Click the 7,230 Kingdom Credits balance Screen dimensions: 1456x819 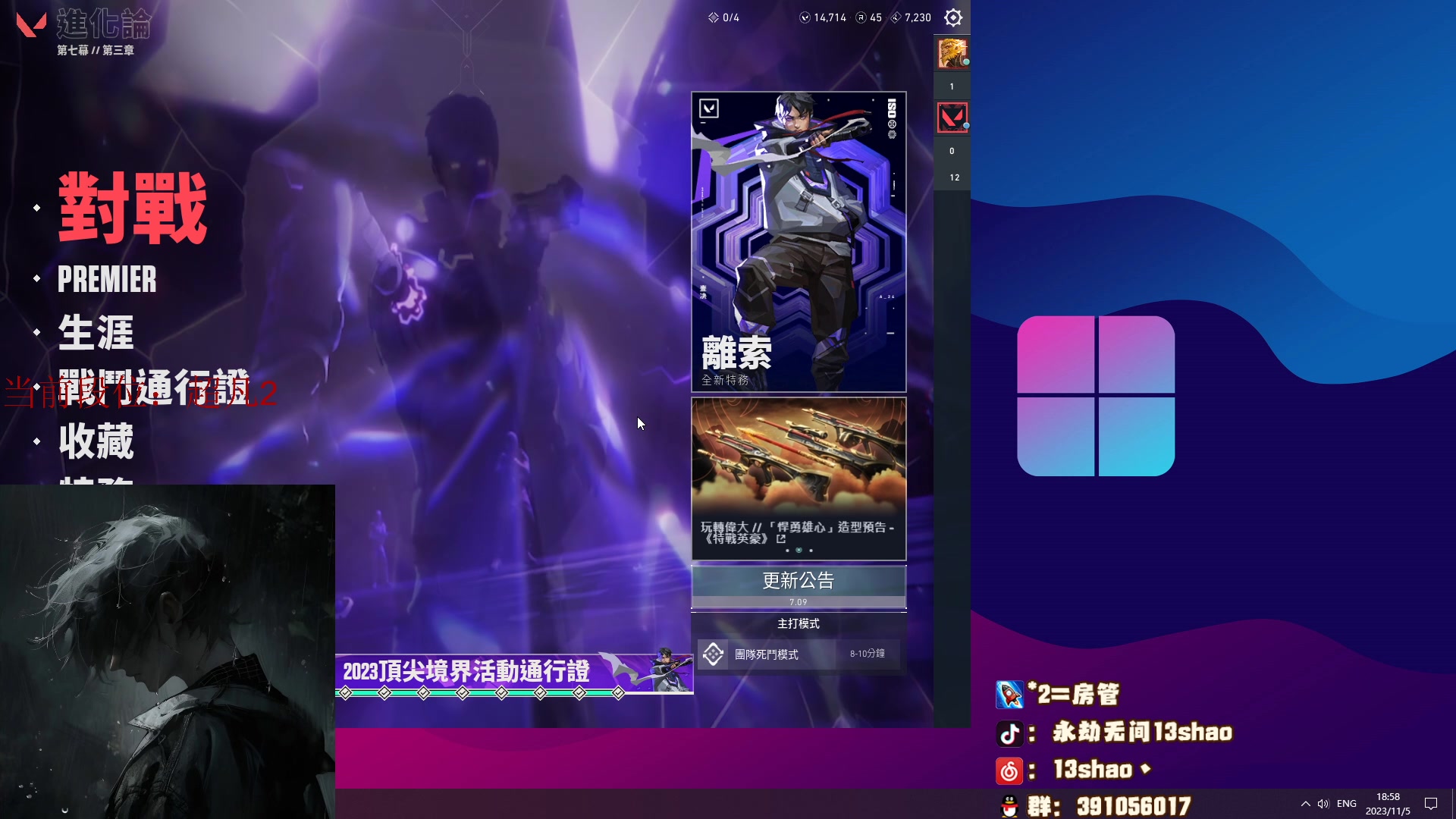point(918,17)
